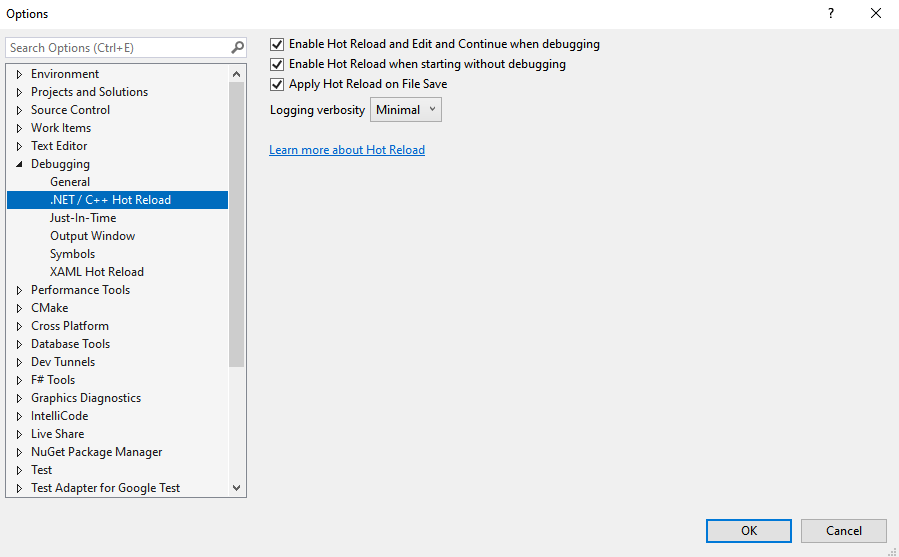This screenshot has width=899, height=557.
Task: Collapse the Debugging tree node
Action: click(x=19, y=164)
